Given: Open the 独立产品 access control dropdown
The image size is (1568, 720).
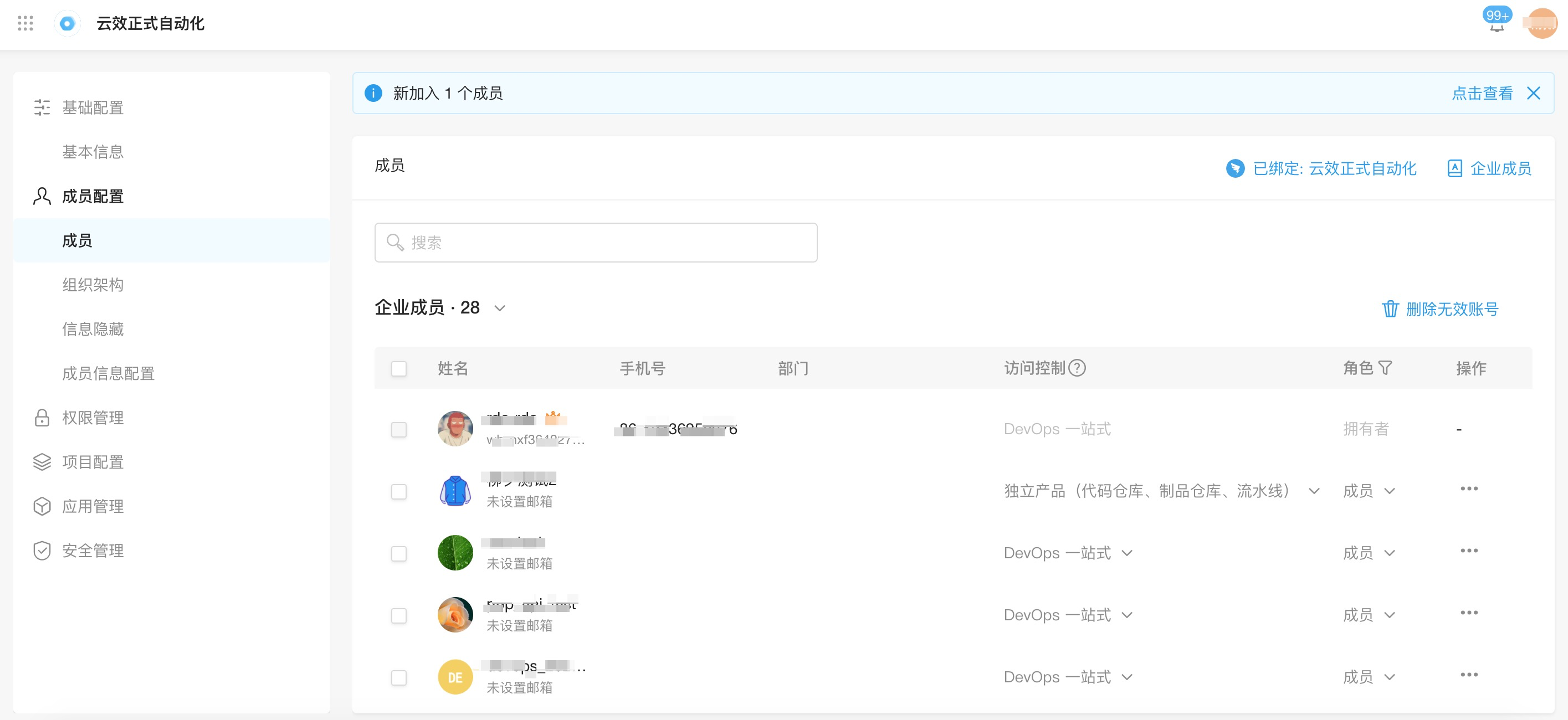Looking at the screenshot, I should pos(1314,491).
